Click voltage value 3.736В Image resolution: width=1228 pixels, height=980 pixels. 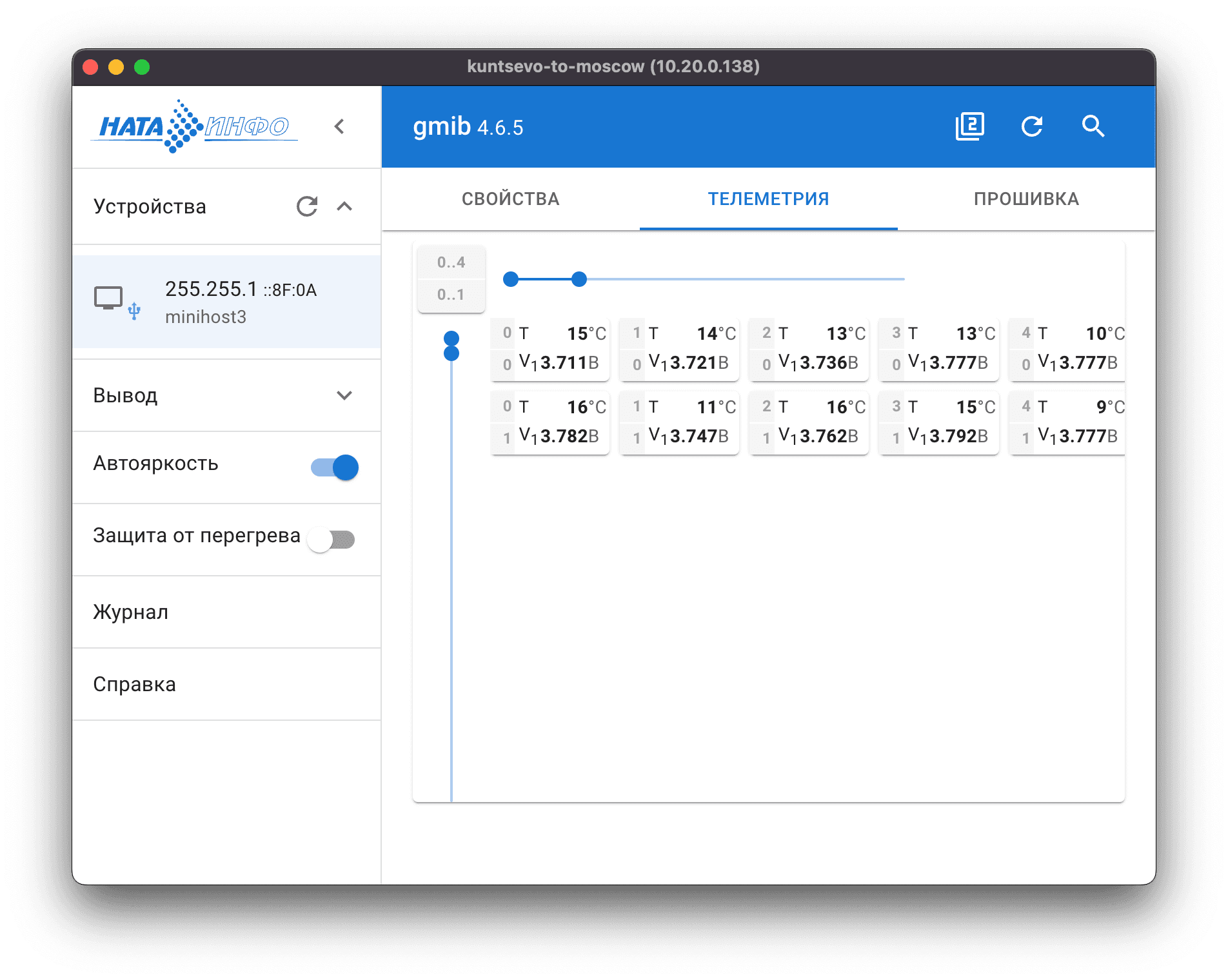click(x=829, y=362)
